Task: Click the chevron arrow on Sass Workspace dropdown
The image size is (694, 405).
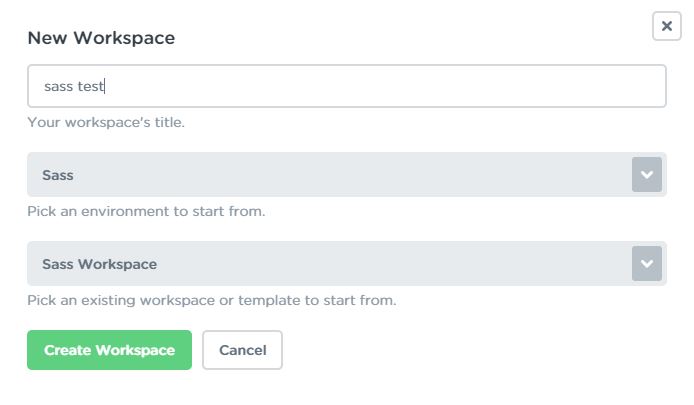Action: pyautogui.click(x=647, y=264)
